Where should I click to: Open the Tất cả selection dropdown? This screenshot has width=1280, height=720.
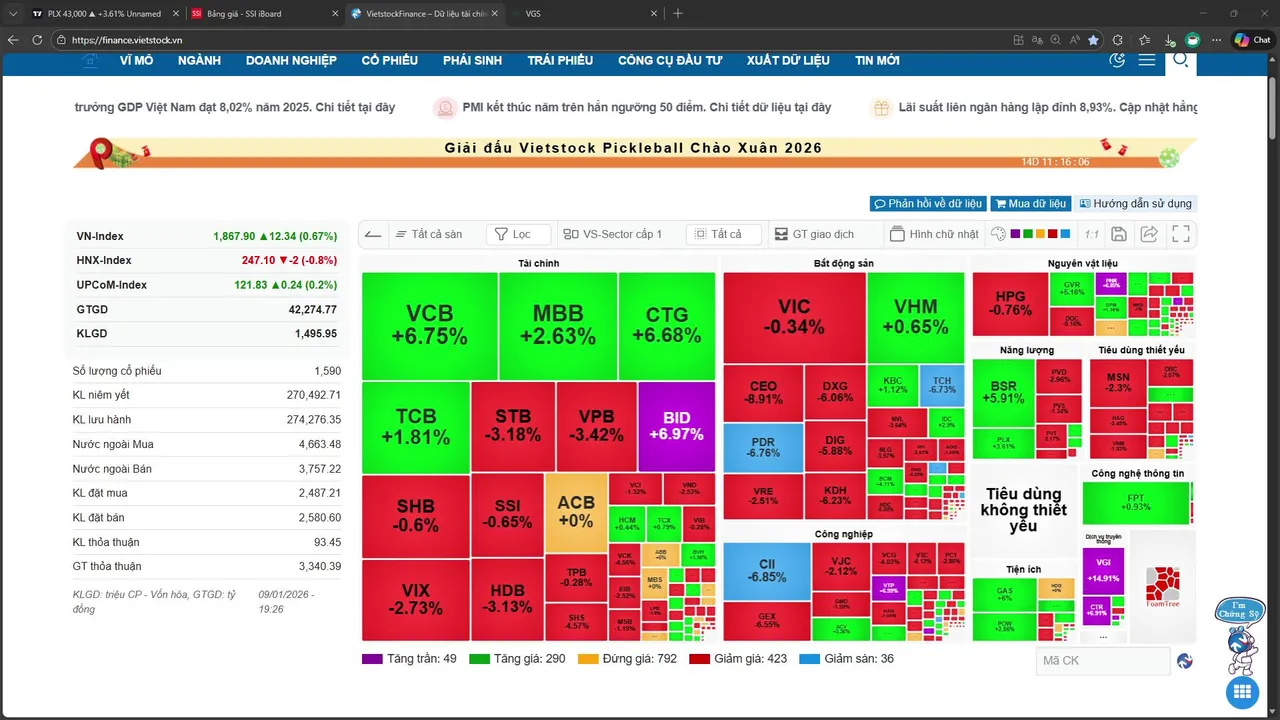724,234
